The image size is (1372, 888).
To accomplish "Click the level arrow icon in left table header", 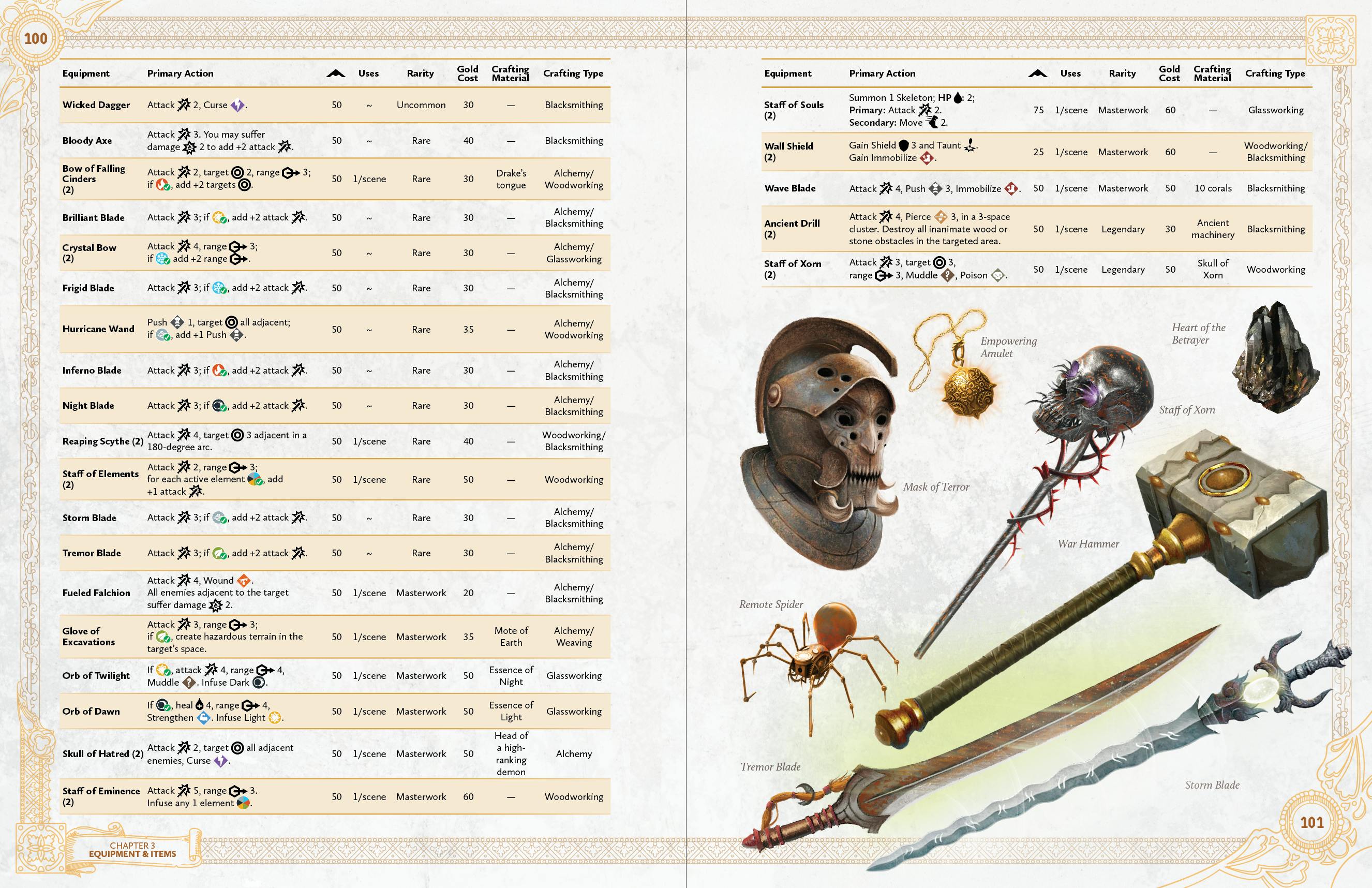I will tap(336, 74).
